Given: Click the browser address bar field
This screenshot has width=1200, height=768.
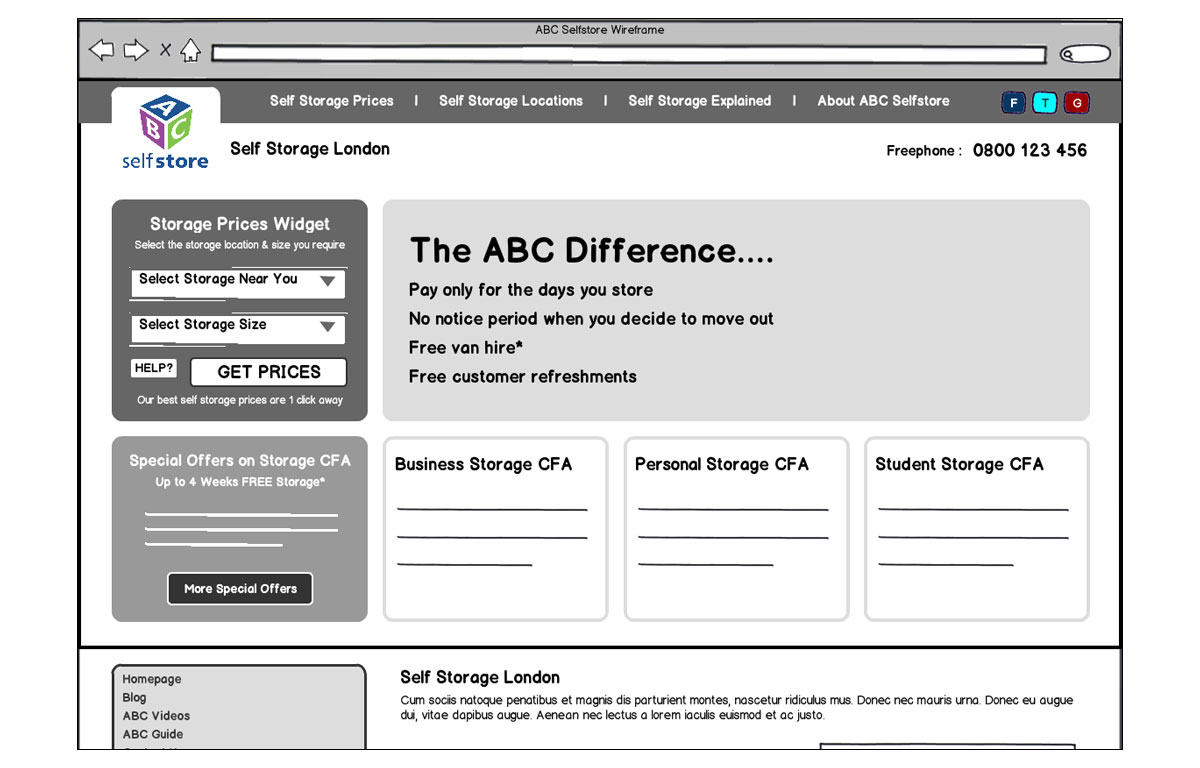Looking at the screenshot, I should [x=628, y=55].
